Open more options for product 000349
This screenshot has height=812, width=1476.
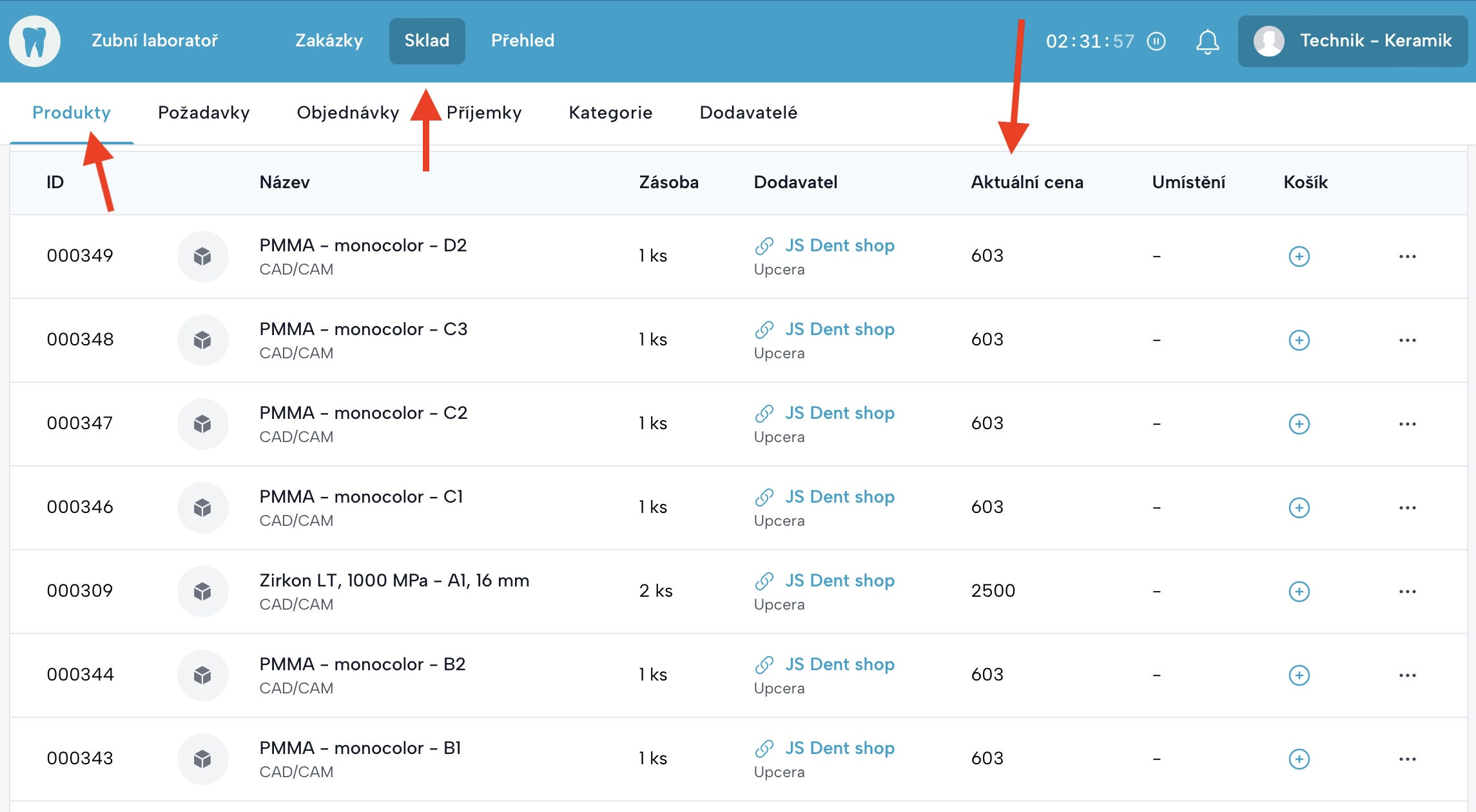click(1407, 256)
